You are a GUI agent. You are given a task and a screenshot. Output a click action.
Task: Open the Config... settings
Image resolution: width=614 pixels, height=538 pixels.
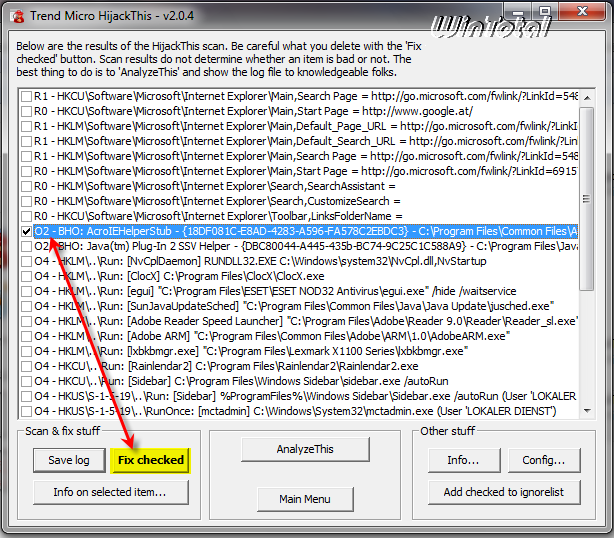[x=544, y=460]
